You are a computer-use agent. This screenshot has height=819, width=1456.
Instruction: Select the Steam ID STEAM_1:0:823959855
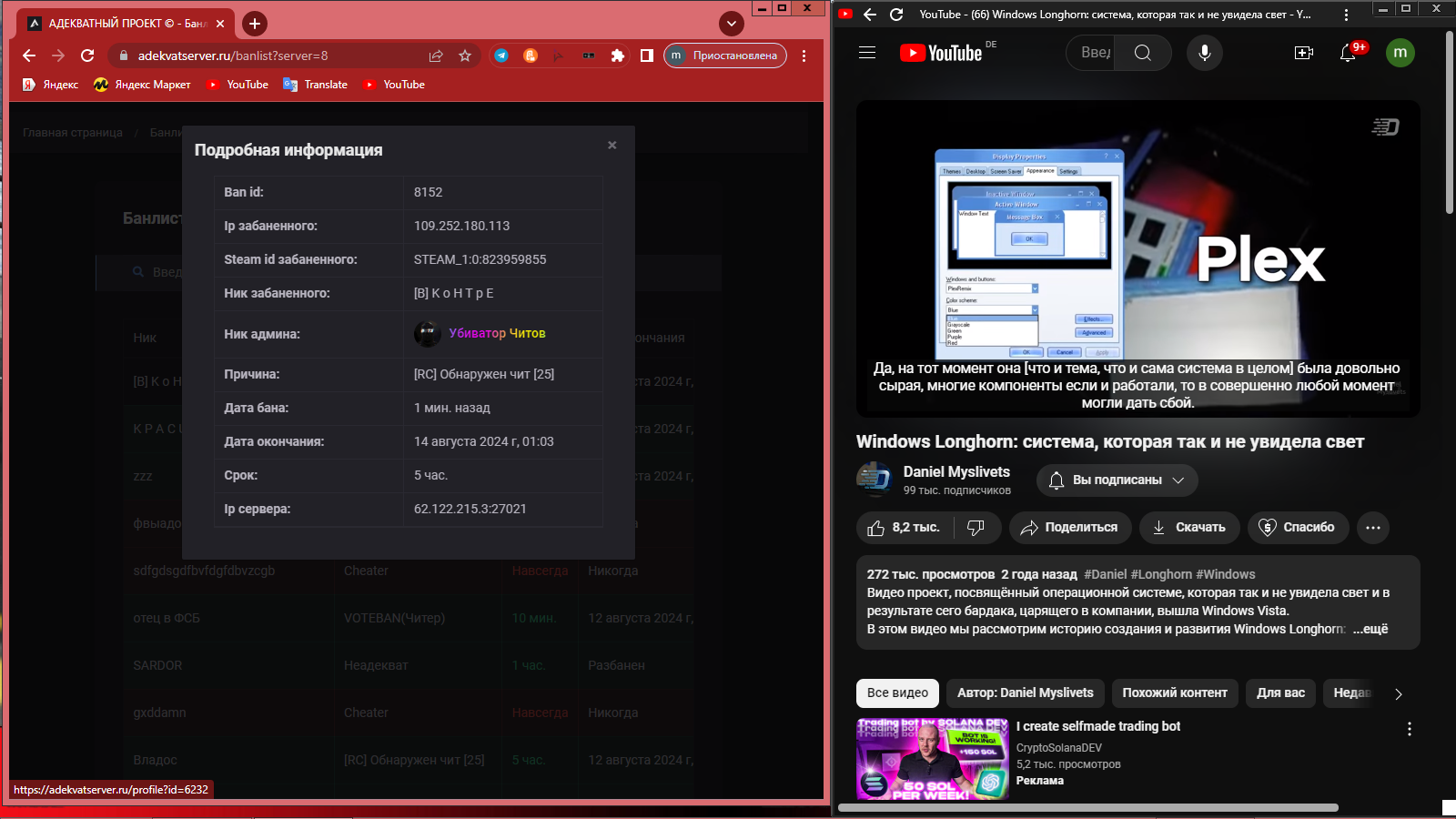point(480,259)
